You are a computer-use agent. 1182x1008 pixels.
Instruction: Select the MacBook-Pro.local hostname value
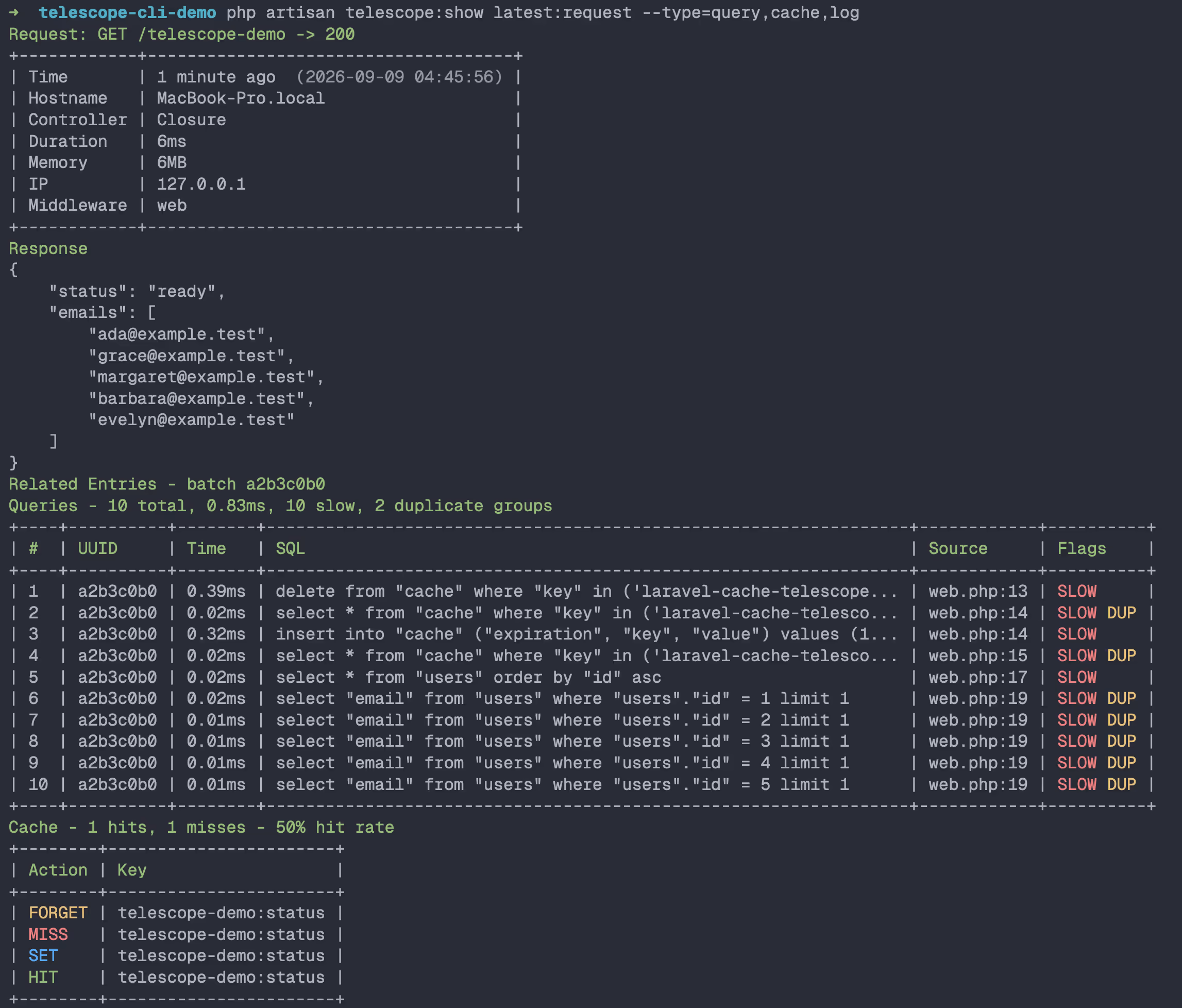(x=241, y=98)
